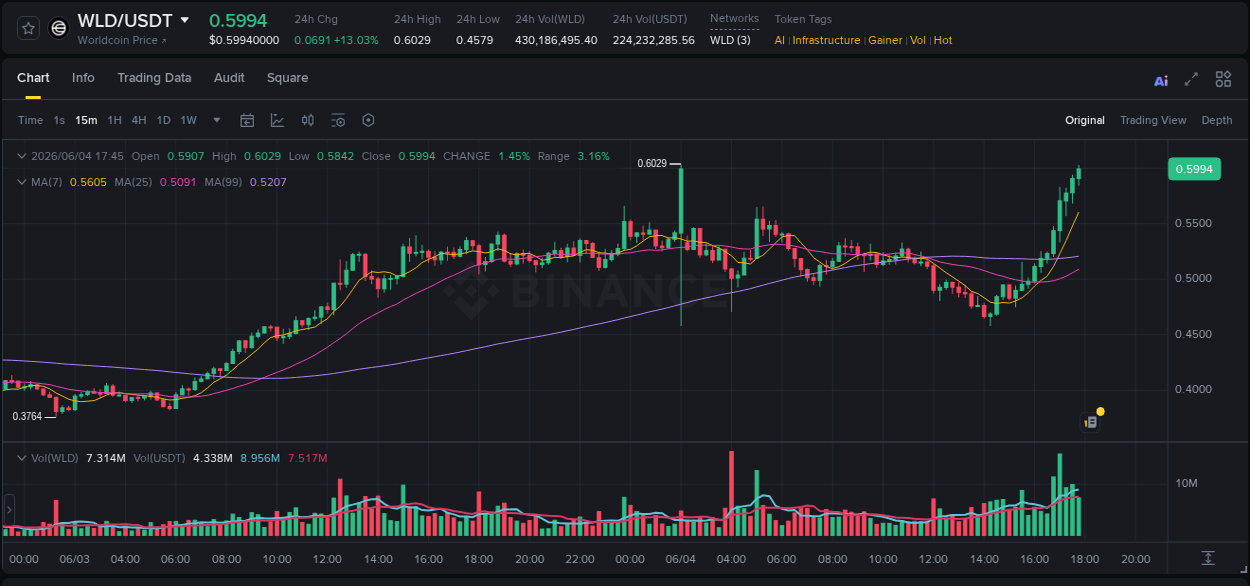Screen dimensions: 1250x586
Task: Click the 24h Low value 0.4579
Action: tap(474, 40)
